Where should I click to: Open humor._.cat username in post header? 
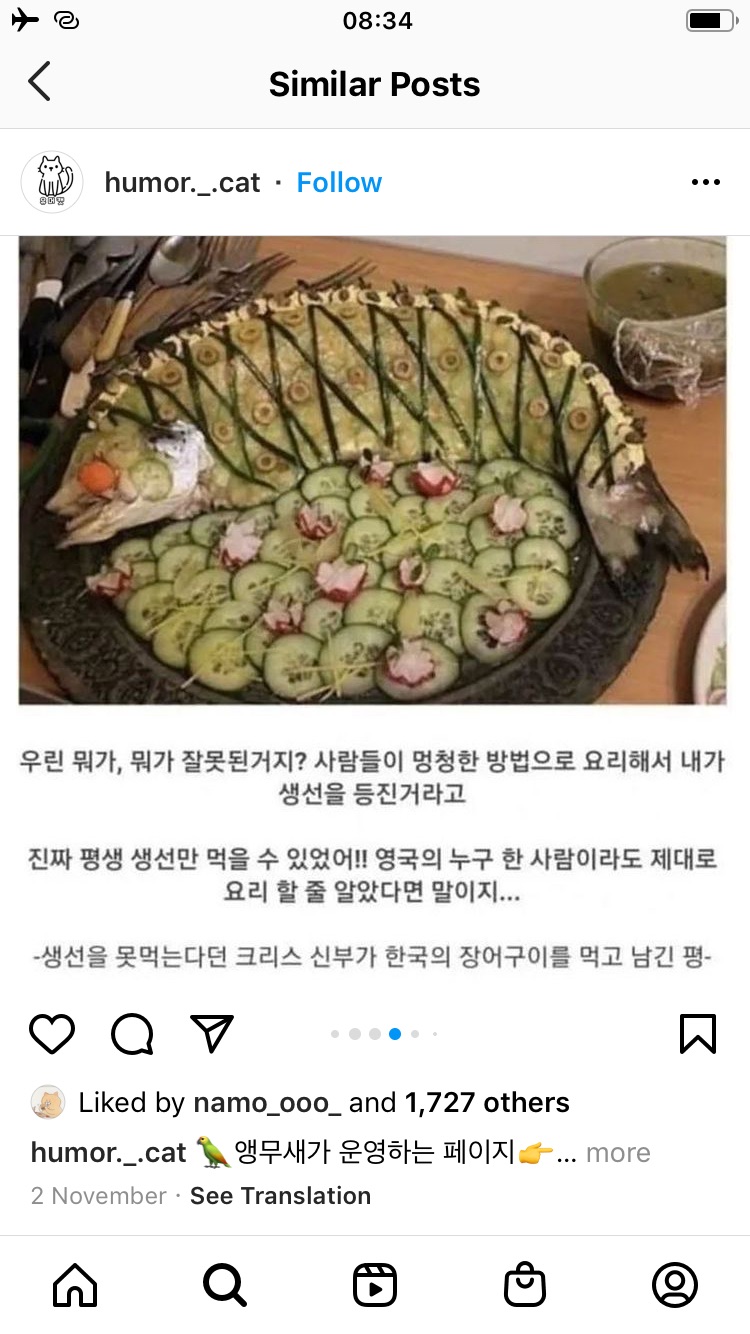[182, 182]
